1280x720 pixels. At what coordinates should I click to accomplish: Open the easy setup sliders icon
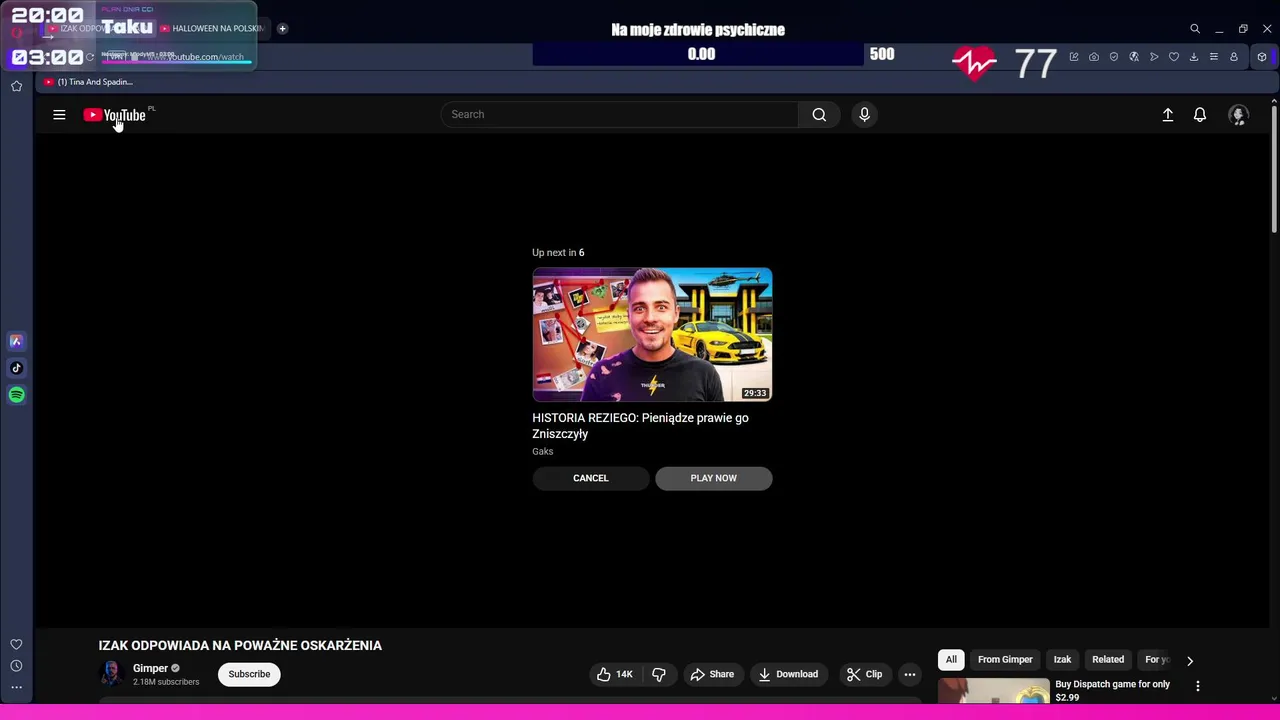[1214, 57]
